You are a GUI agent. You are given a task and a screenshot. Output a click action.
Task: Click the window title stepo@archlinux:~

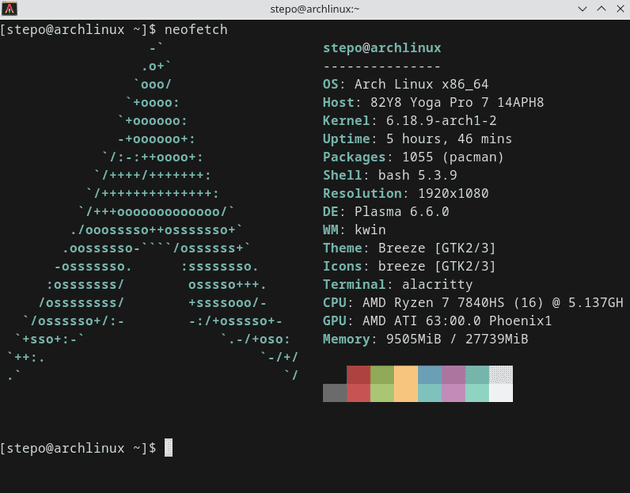click(x=315, y=9)
